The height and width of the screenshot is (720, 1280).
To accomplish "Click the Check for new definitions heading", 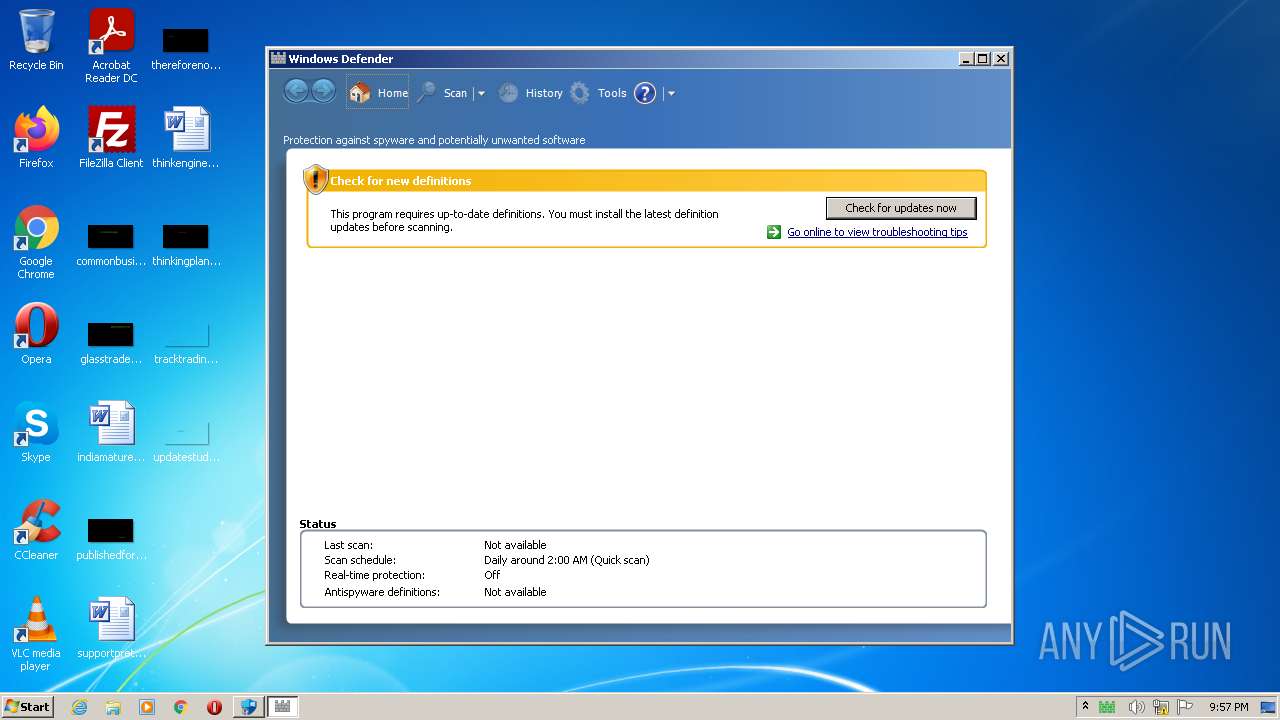I will pyautogui.click(x=400, y=181).
